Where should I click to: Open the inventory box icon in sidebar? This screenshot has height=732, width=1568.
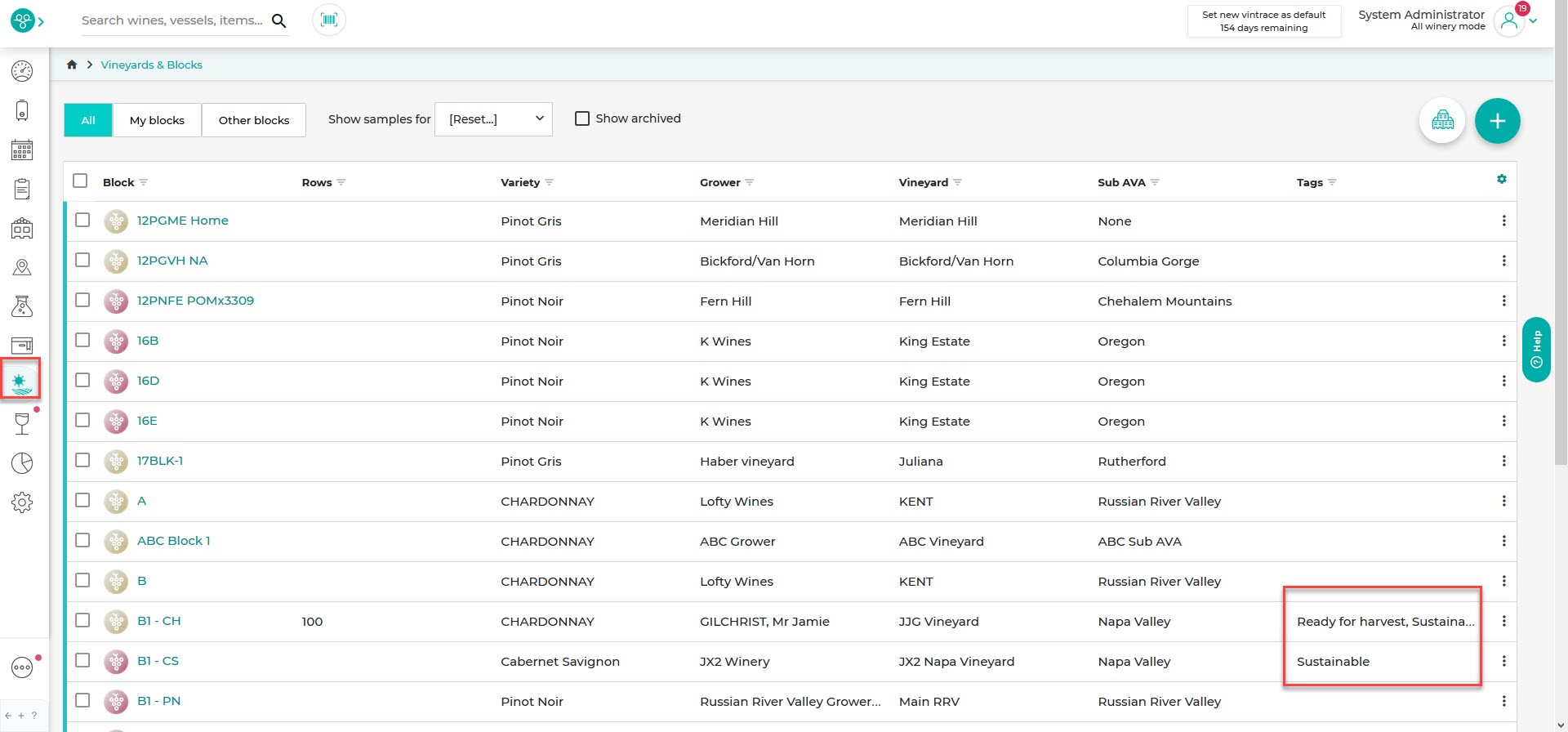(22, 345)
